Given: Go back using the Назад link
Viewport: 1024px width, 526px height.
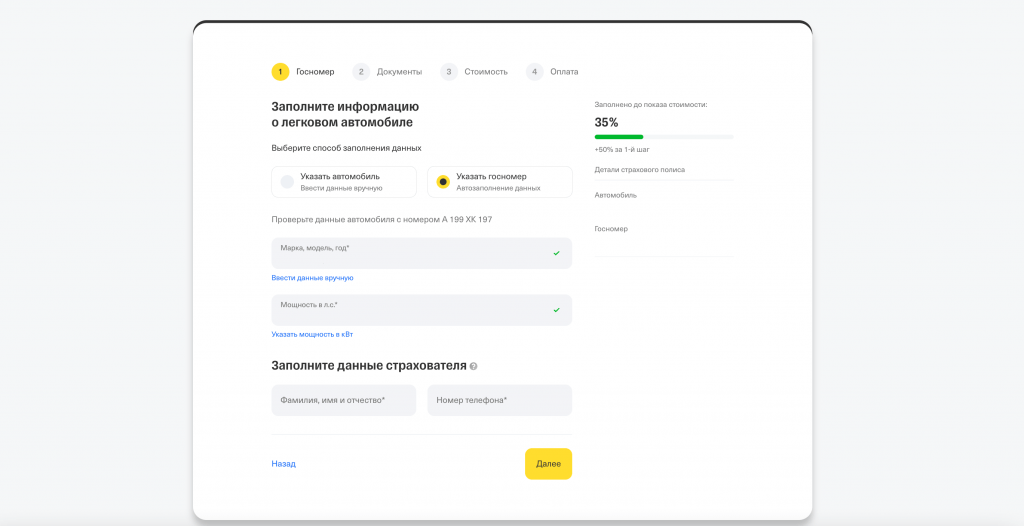Looking at the screenshot, I should pyautogui.click(x=283, y=464).
